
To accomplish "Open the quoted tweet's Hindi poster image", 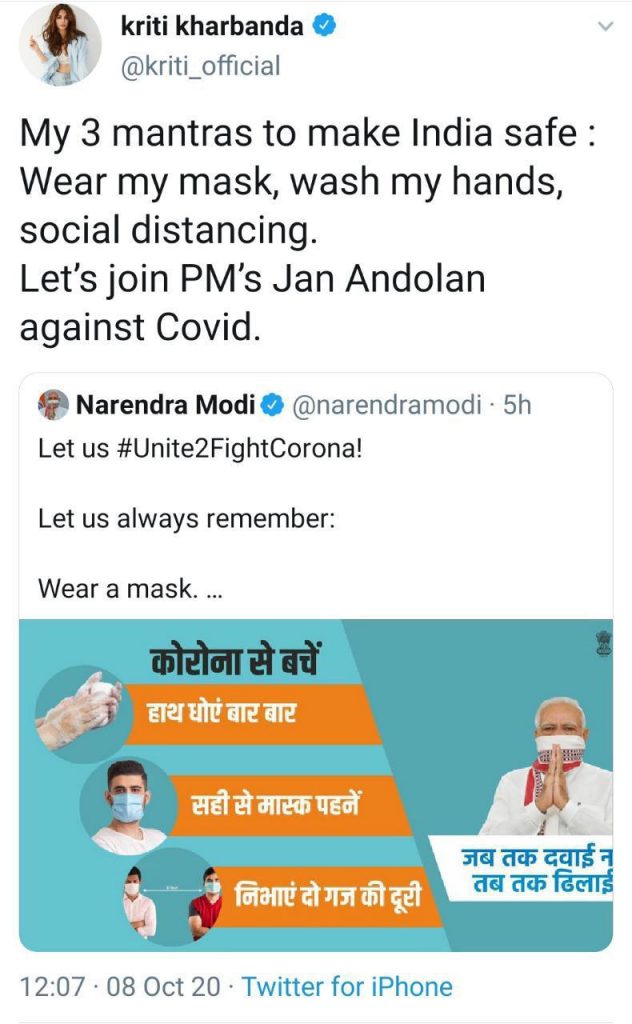I will (316, 785).
